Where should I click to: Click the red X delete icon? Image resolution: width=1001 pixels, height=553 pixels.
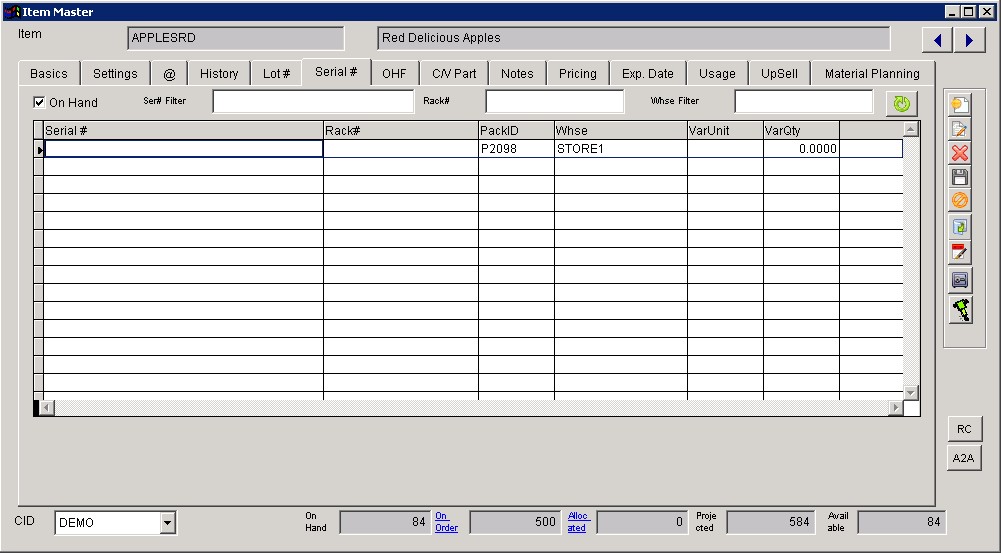[960, 153]
